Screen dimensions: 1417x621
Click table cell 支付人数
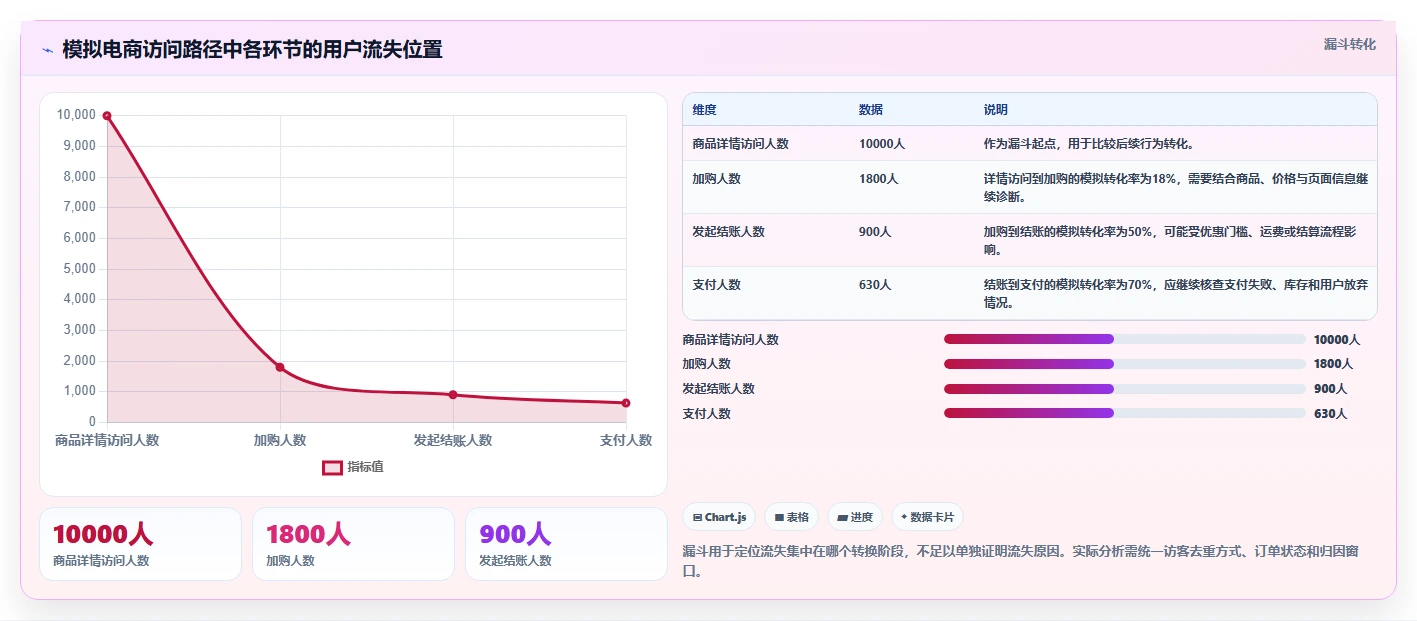click(x=716, y=285)
